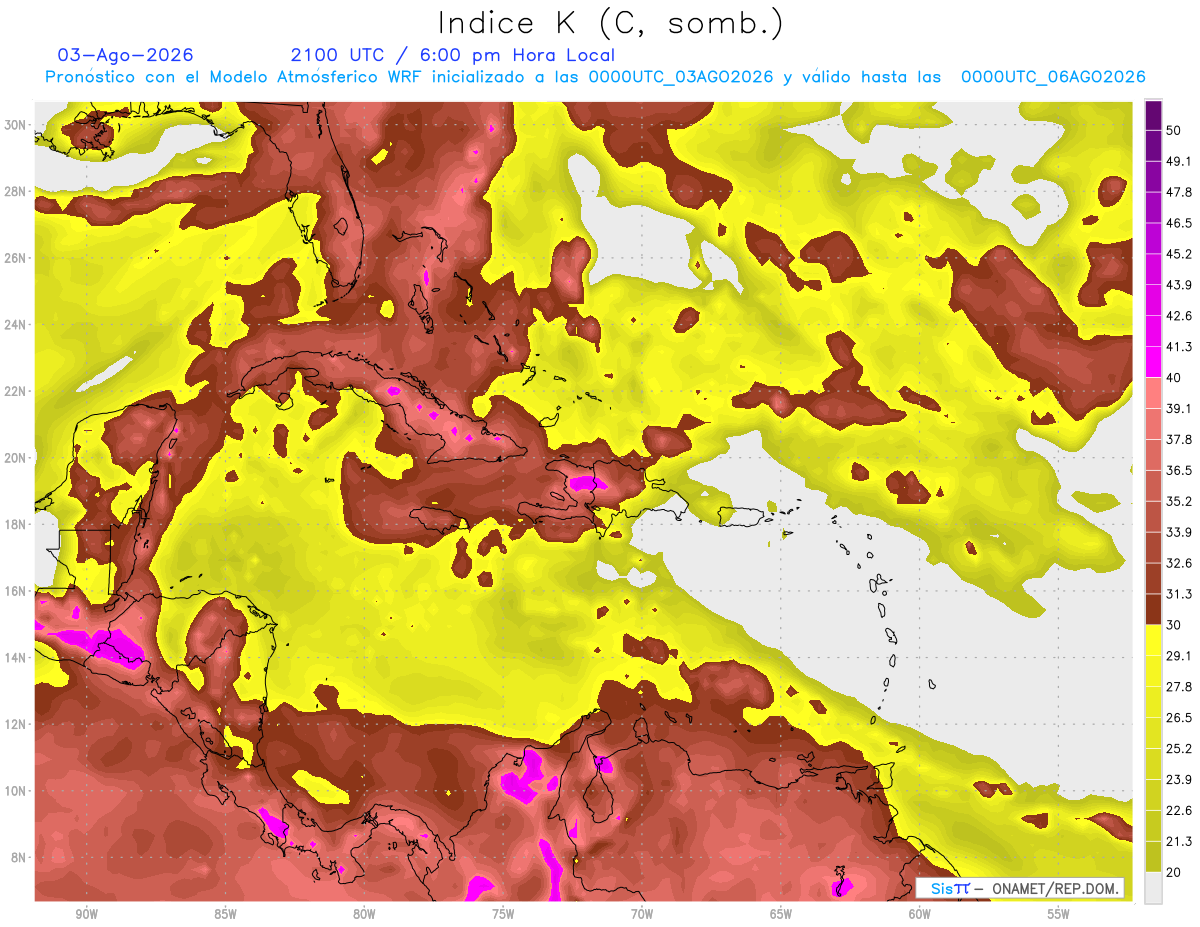Click the colorbar label "46.5"

[1178, 223]
